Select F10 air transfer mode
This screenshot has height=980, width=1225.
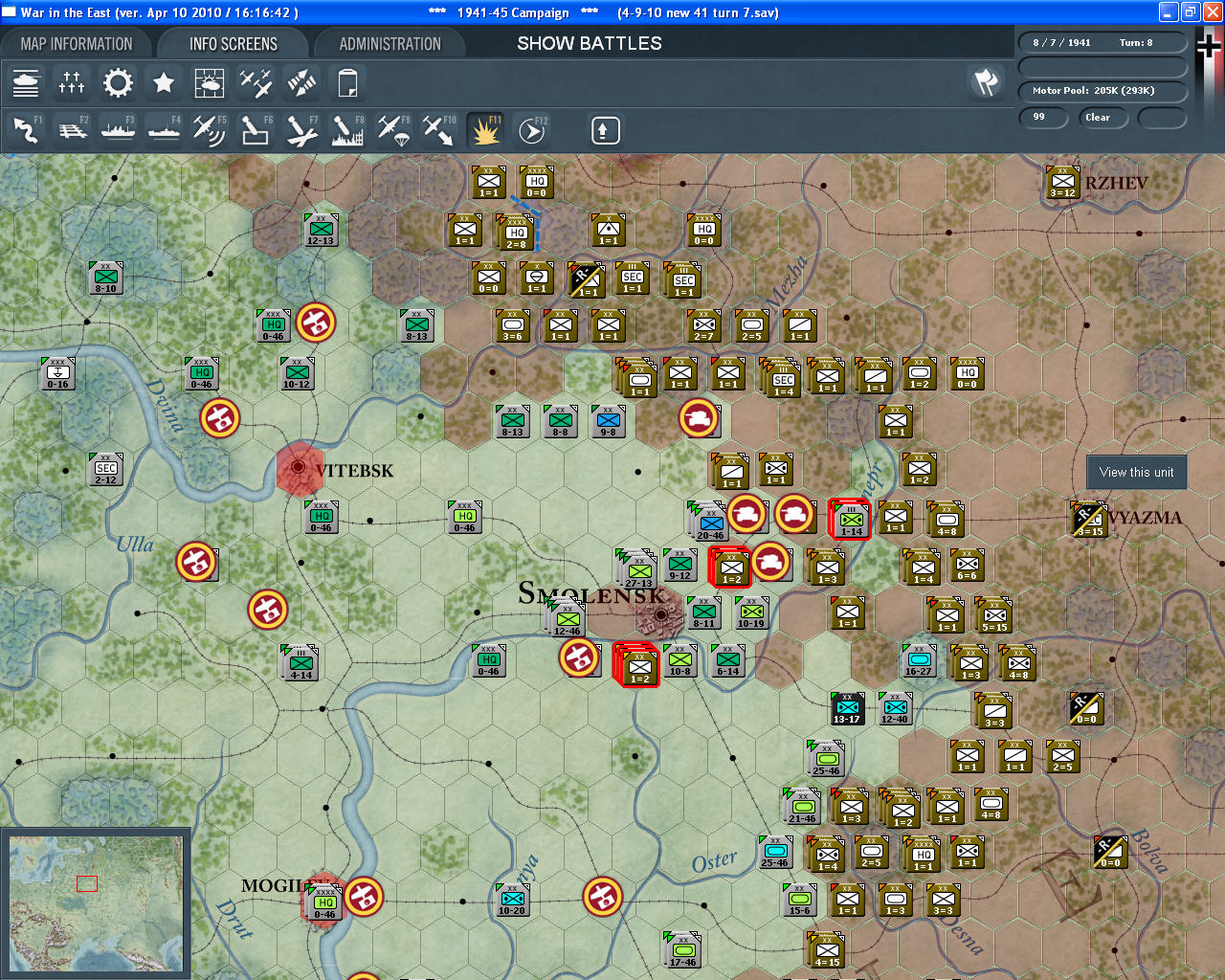coord(439,130)
